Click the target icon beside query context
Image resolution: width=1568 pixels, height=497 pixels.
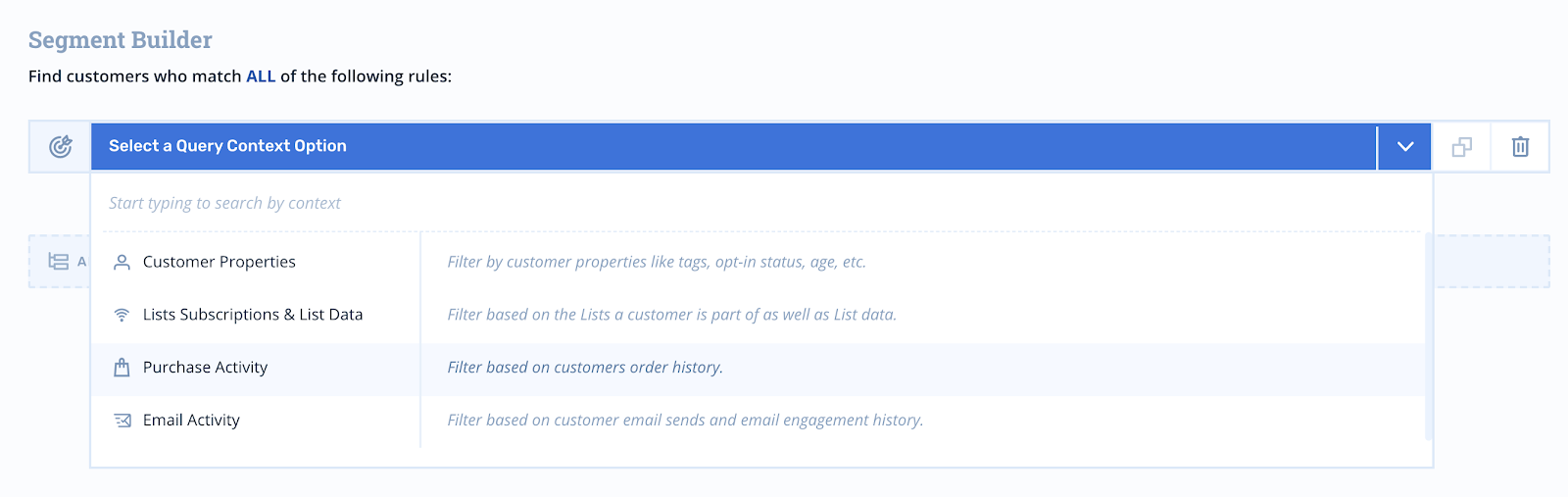61,147
